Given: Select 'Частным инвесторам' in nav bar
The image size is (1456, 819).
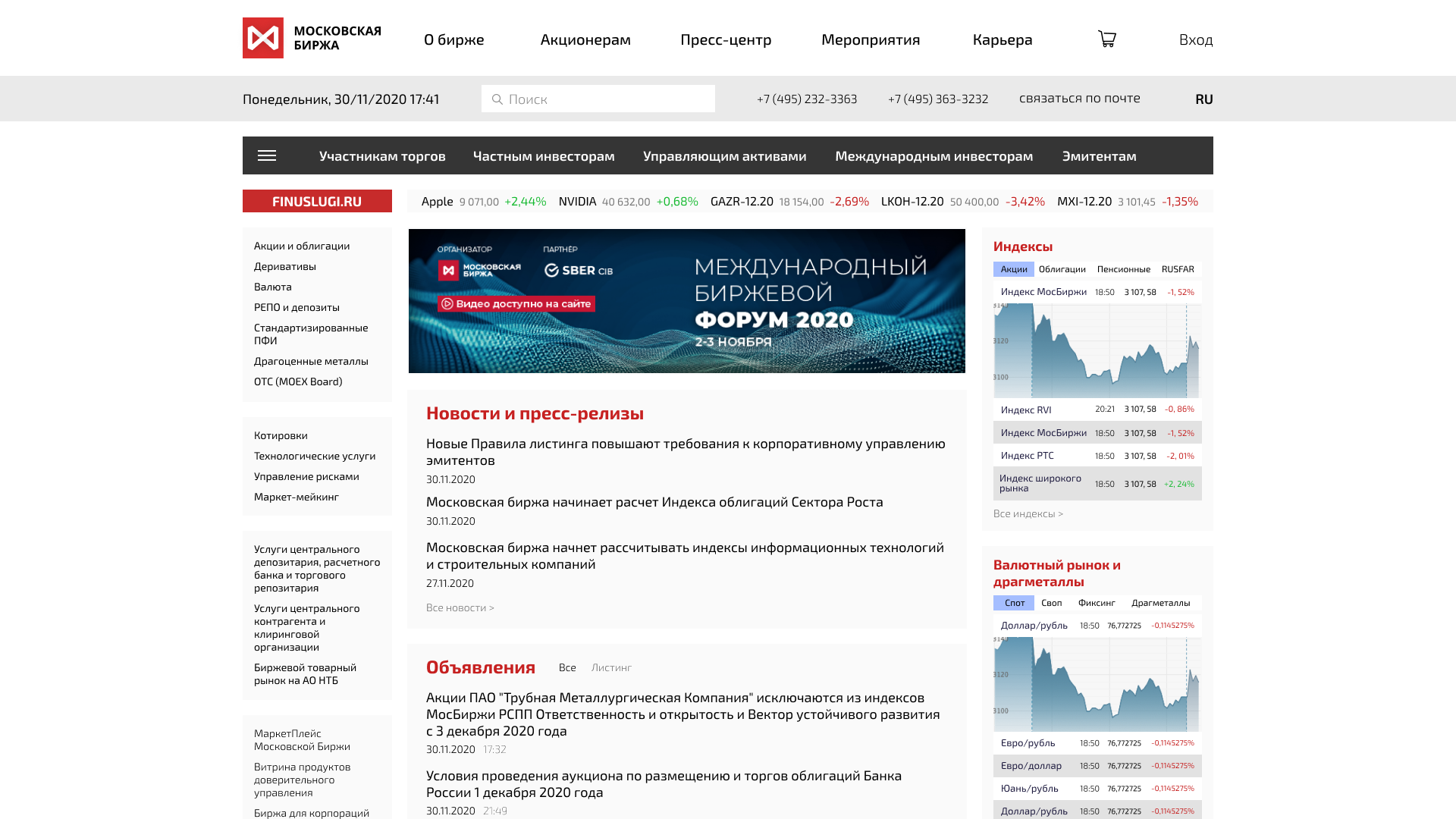Looking at the screenshot, I should 544,156.
